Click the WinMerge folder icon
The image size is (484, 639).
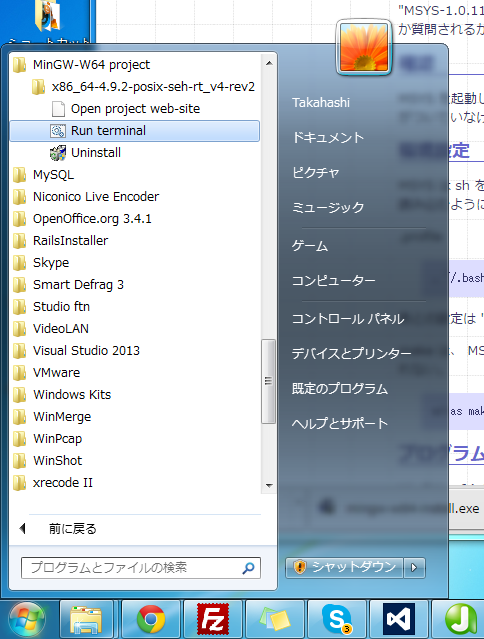19,417
